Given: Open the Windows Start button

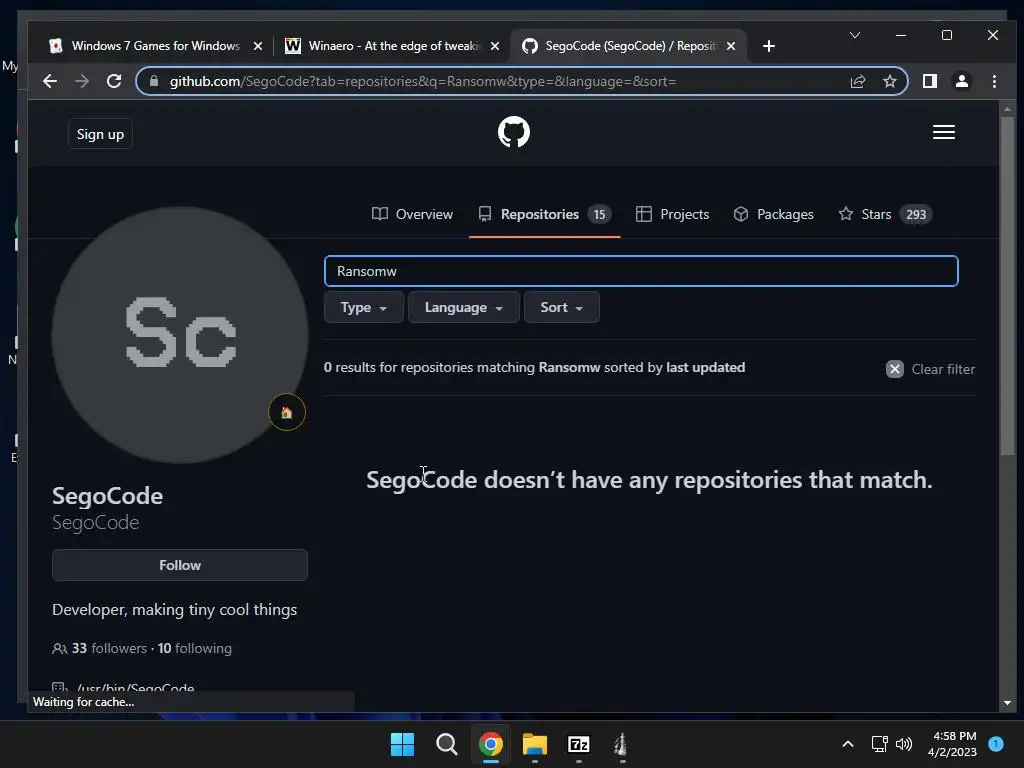Looking at the screenshot, I should 402,744.
